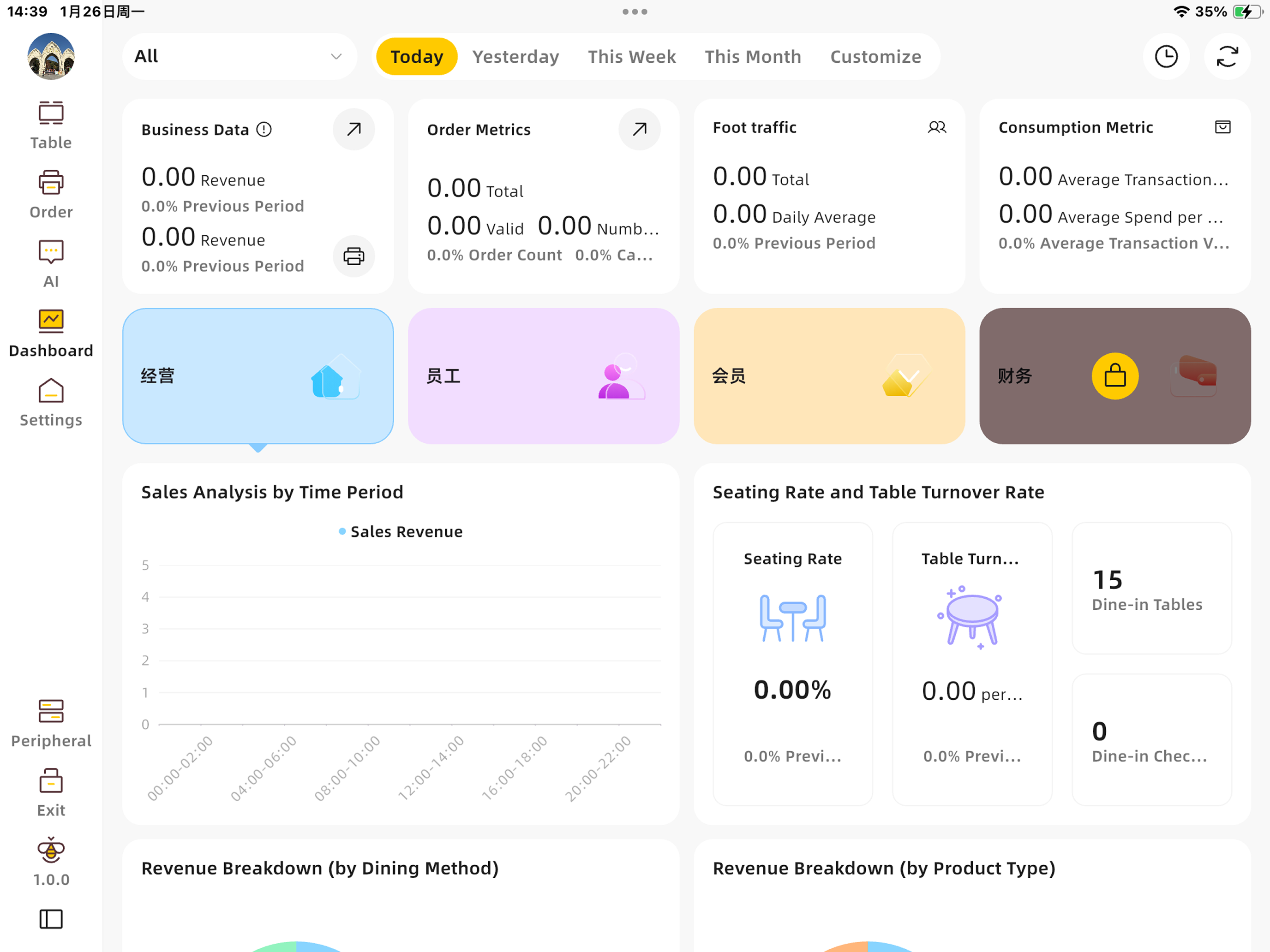Viewport: 1270px width, 952px height.
Task: Open the Table section in sidebar
Action: tap(51, 125)
